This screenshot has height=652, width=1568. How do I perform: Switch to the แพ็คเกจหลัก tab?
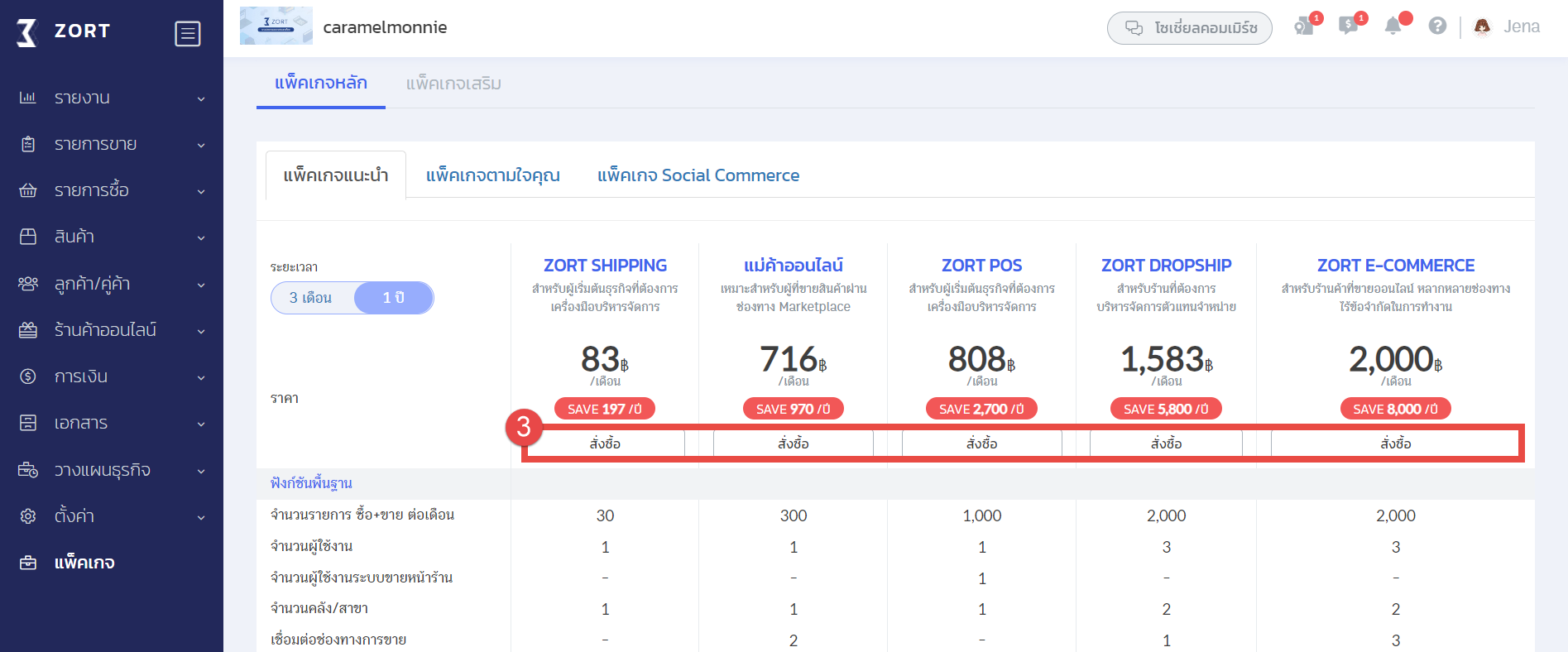321,83
